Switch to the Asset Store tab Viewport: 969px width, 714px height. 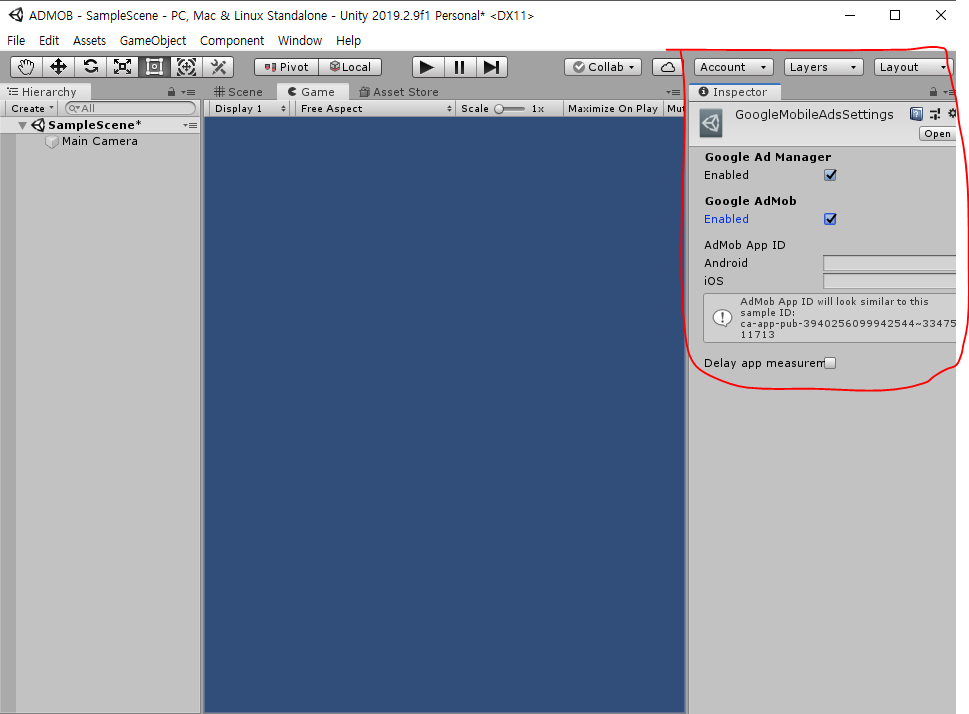[x=399, y=91]
